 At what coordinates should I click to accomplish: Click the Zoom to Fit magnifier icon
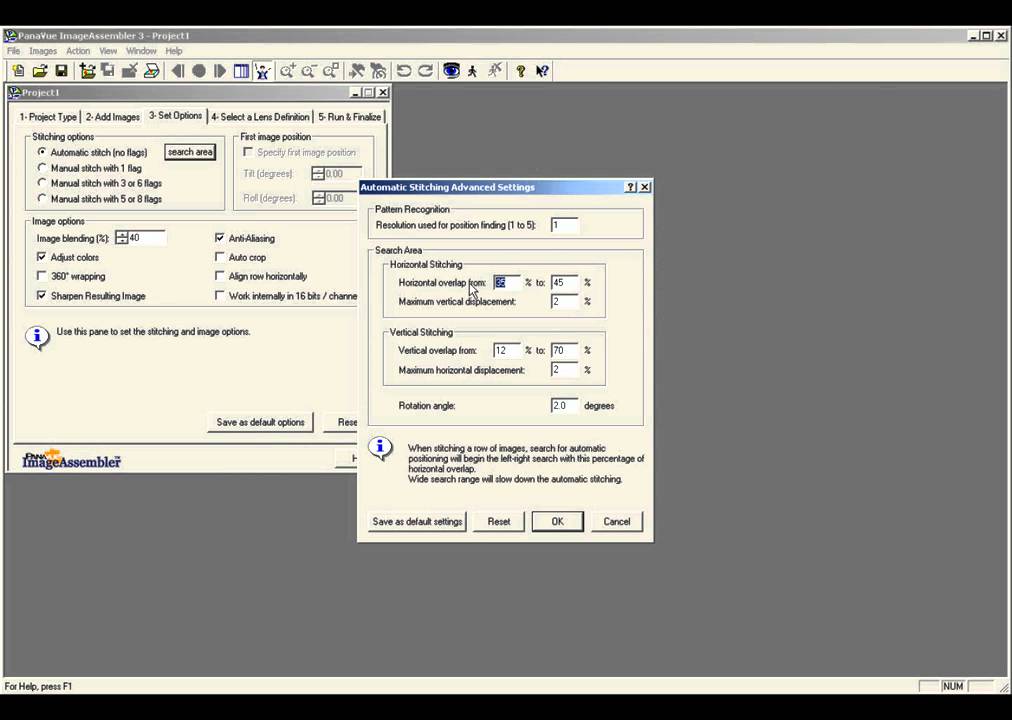330,71
